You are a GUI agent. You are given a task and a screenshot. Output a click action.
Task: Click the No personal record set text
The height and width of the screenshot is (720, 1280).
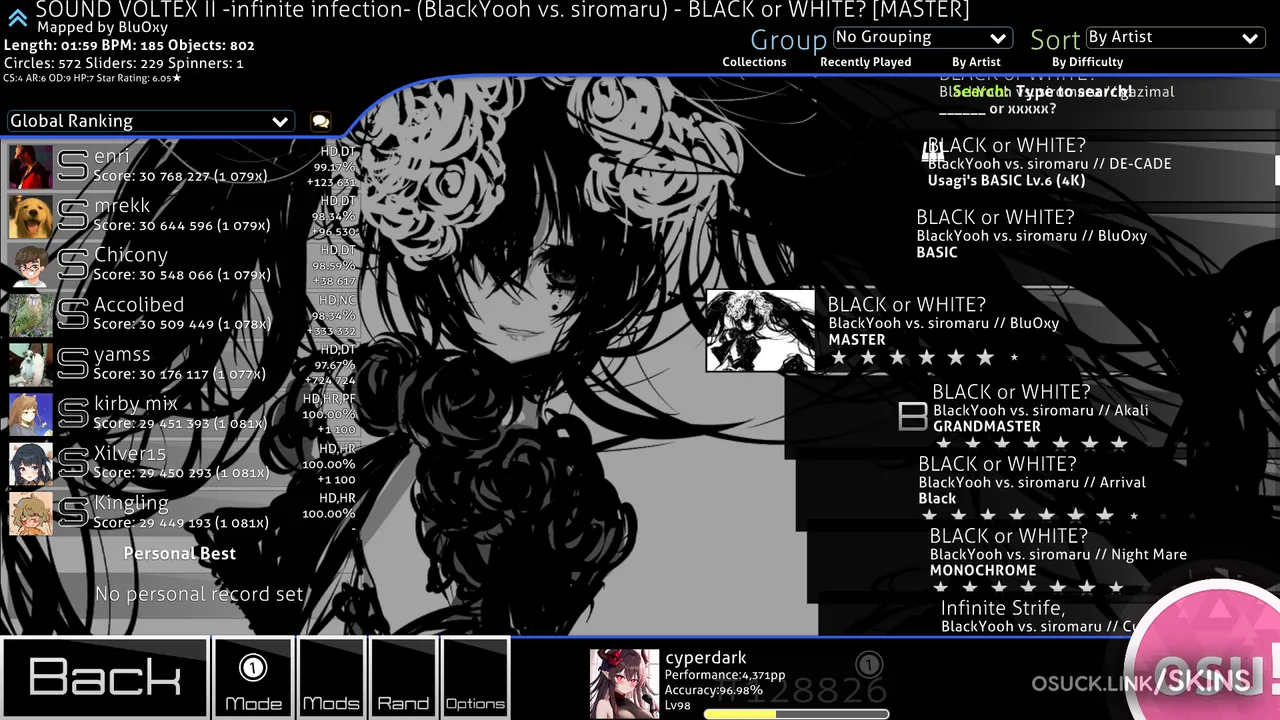(x=198, y=594)
